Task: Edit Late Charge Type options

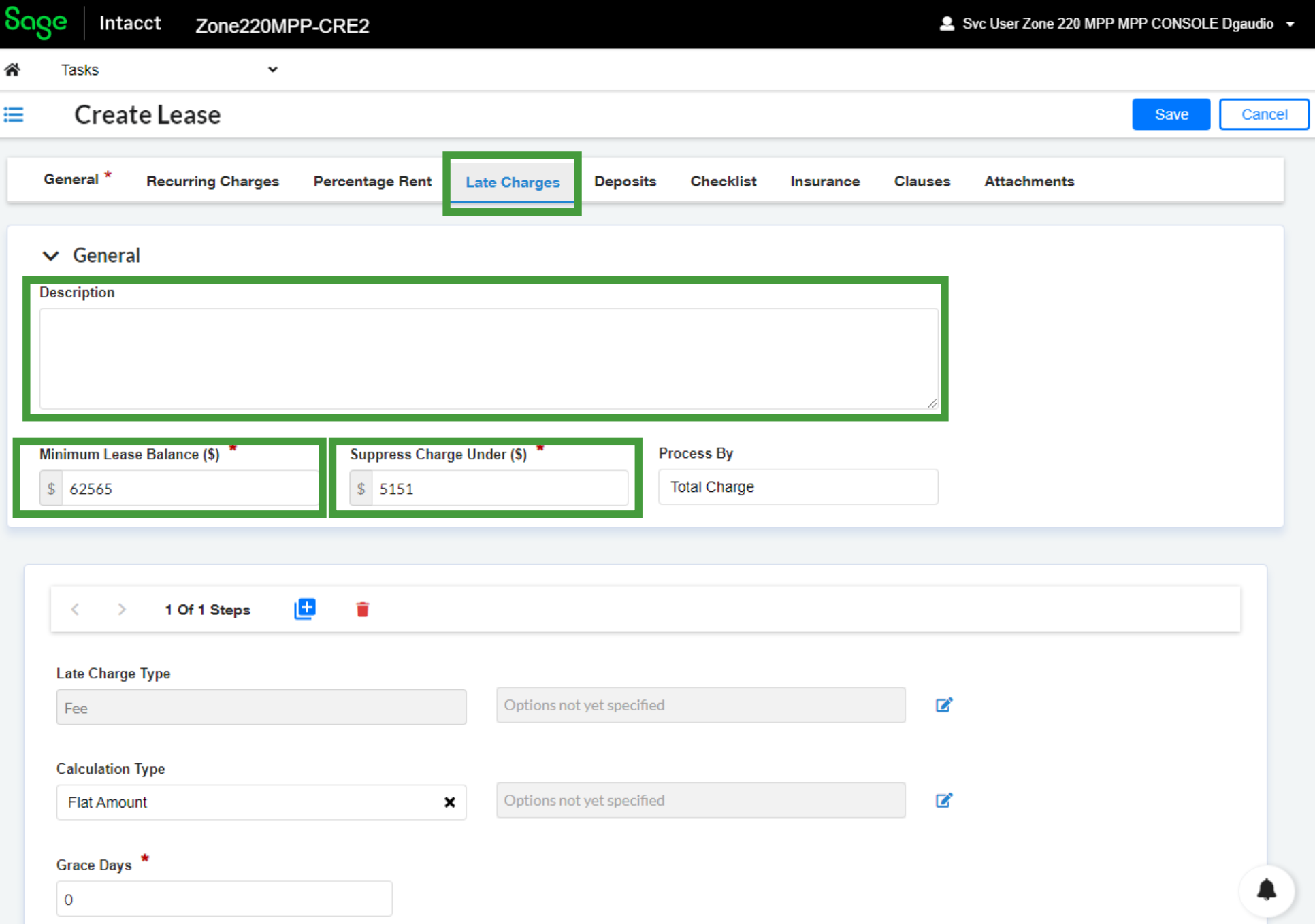Action: point(943,705)
